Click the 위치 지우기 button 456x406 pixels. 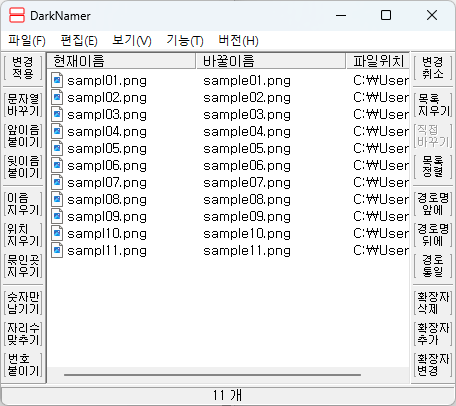point(23,235)
